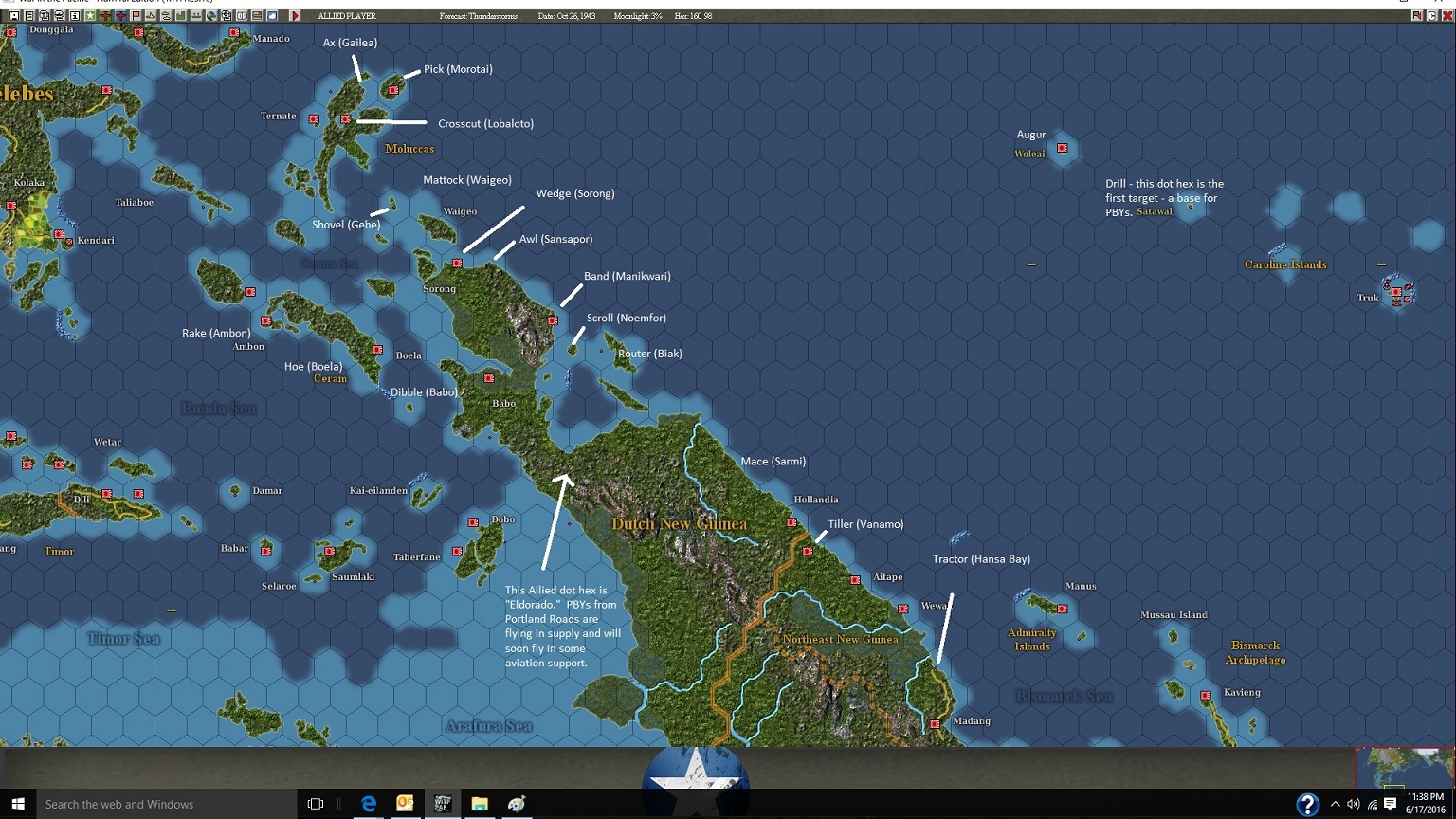The image size is (1456, 819).
Task: Select the Babar base flag marker
Action: coord(266,551)
